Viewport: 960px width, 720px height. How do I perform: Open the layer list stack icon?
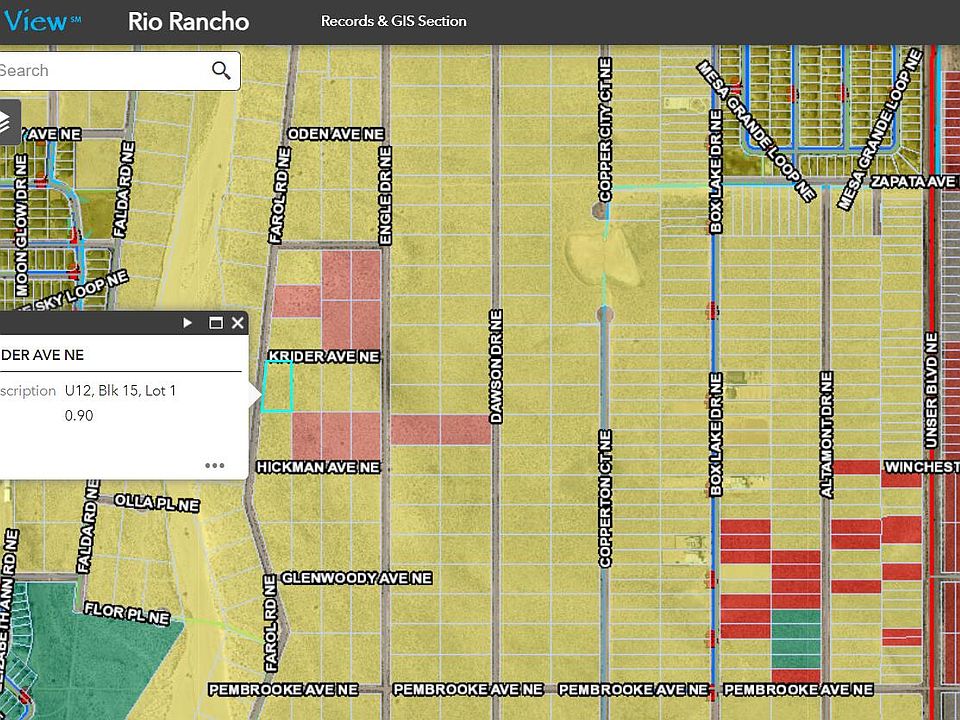7,121
